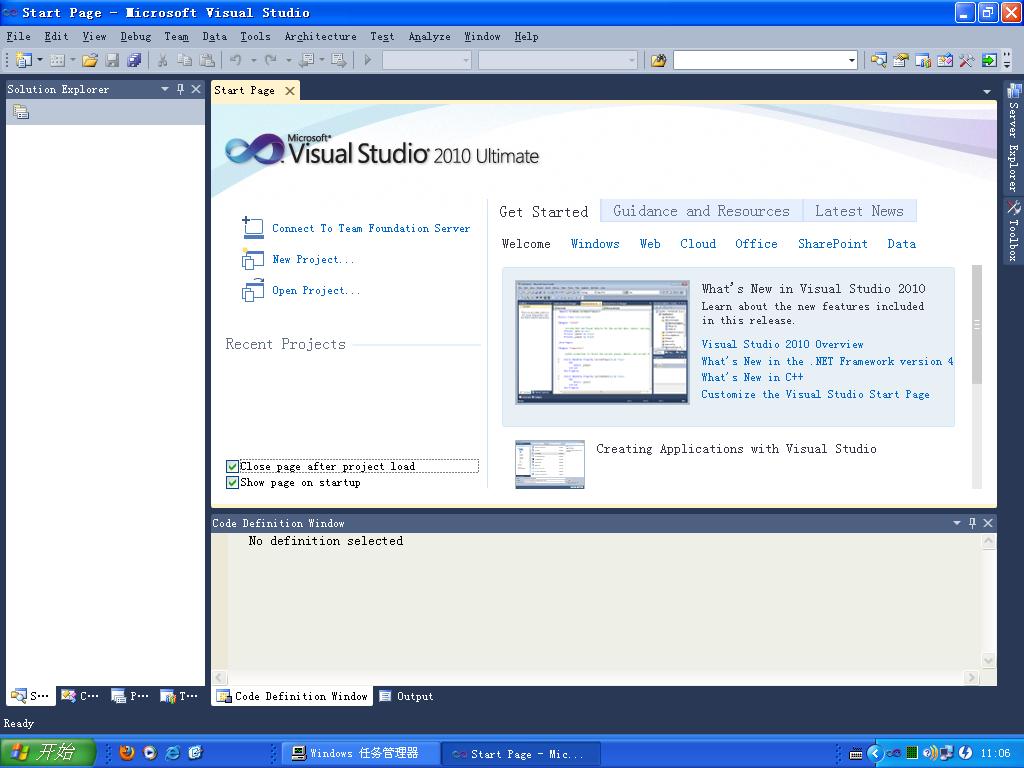Open Solution Explorer from the toolbar icon
The width and height of the screenshot is (1024, 768).
879,60
